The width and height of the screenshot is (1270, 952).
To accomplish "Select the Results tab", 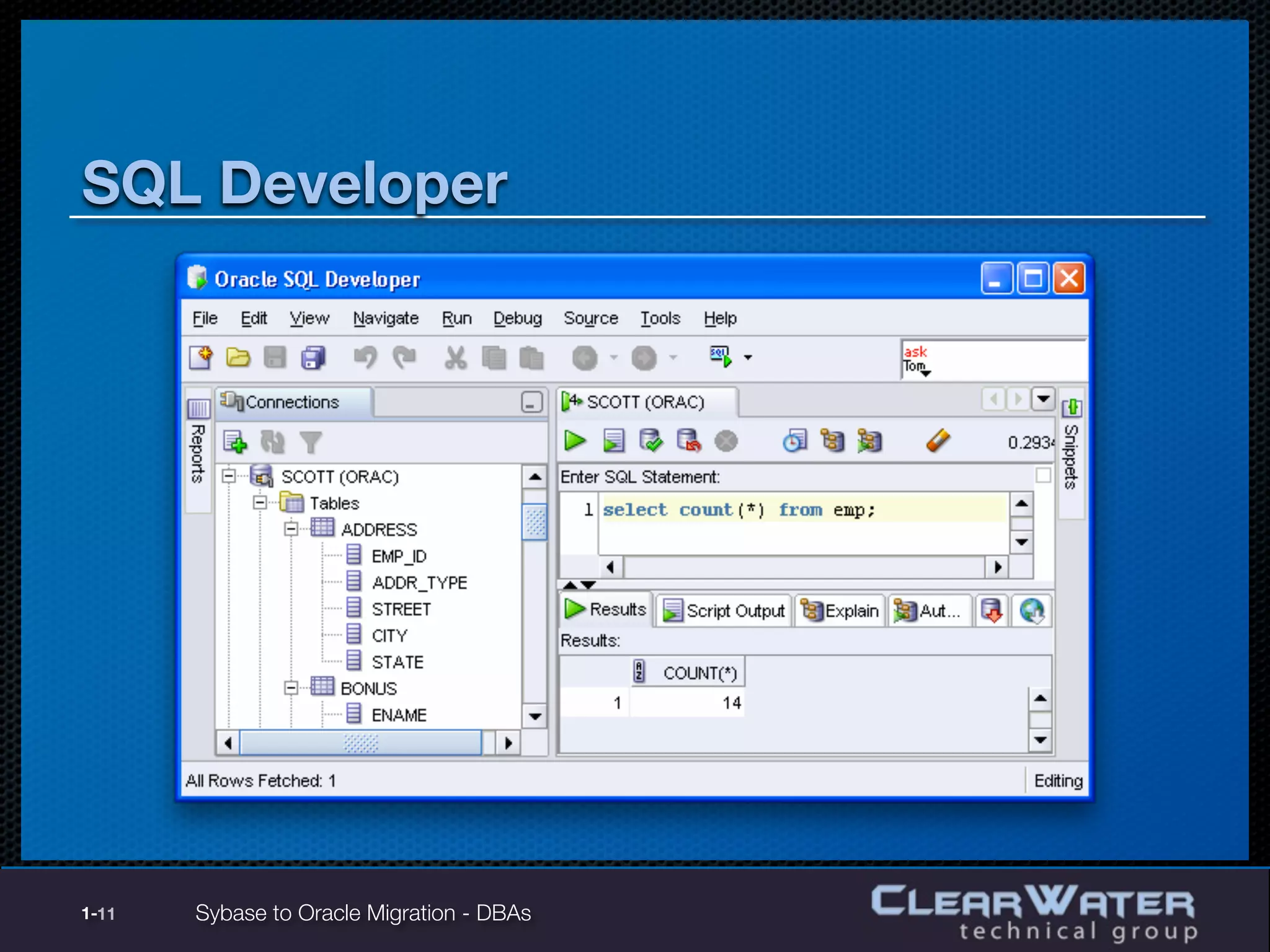I will click(x=606, y=609).
